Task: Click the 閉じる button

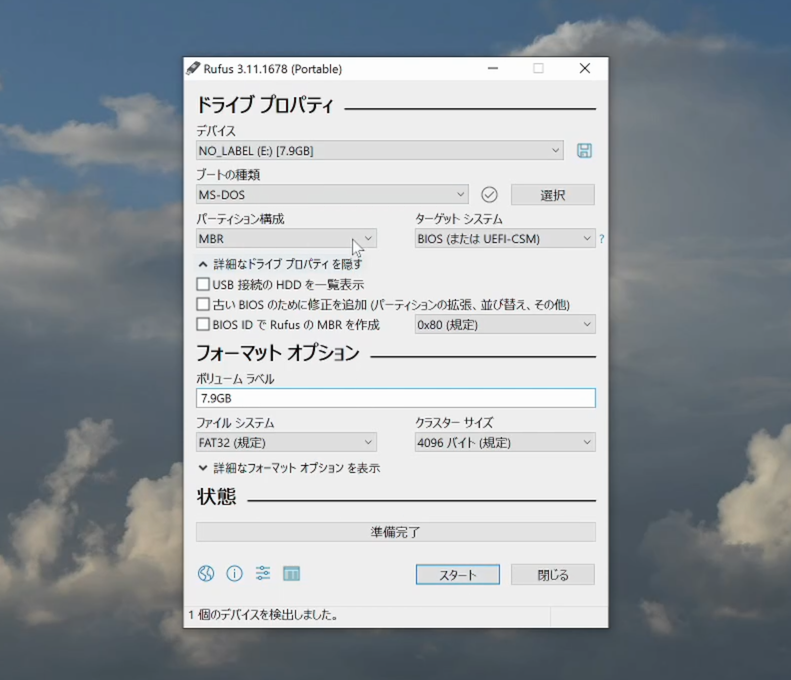Action: coord(553,575)
